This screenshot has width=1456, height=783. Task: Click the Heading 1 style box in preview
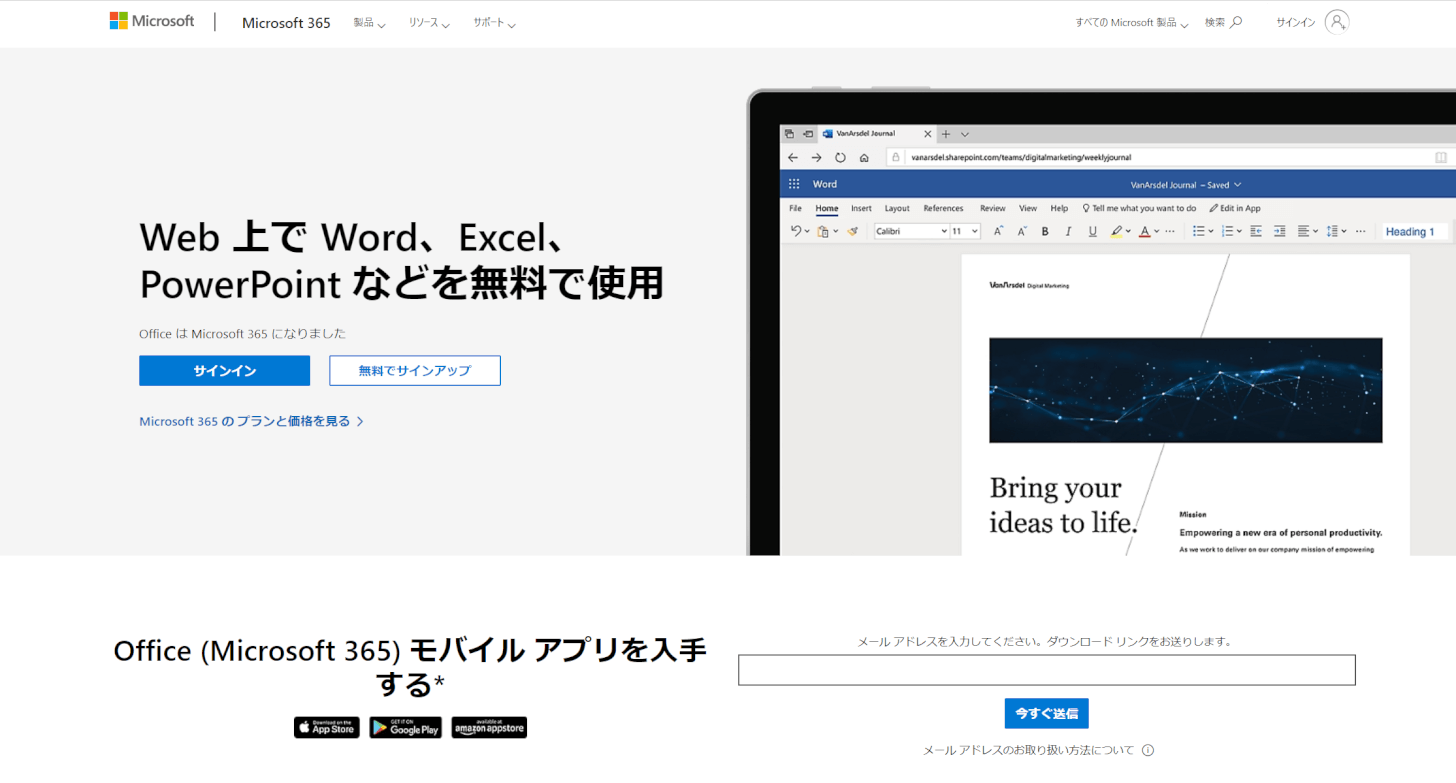point(1415,231)
